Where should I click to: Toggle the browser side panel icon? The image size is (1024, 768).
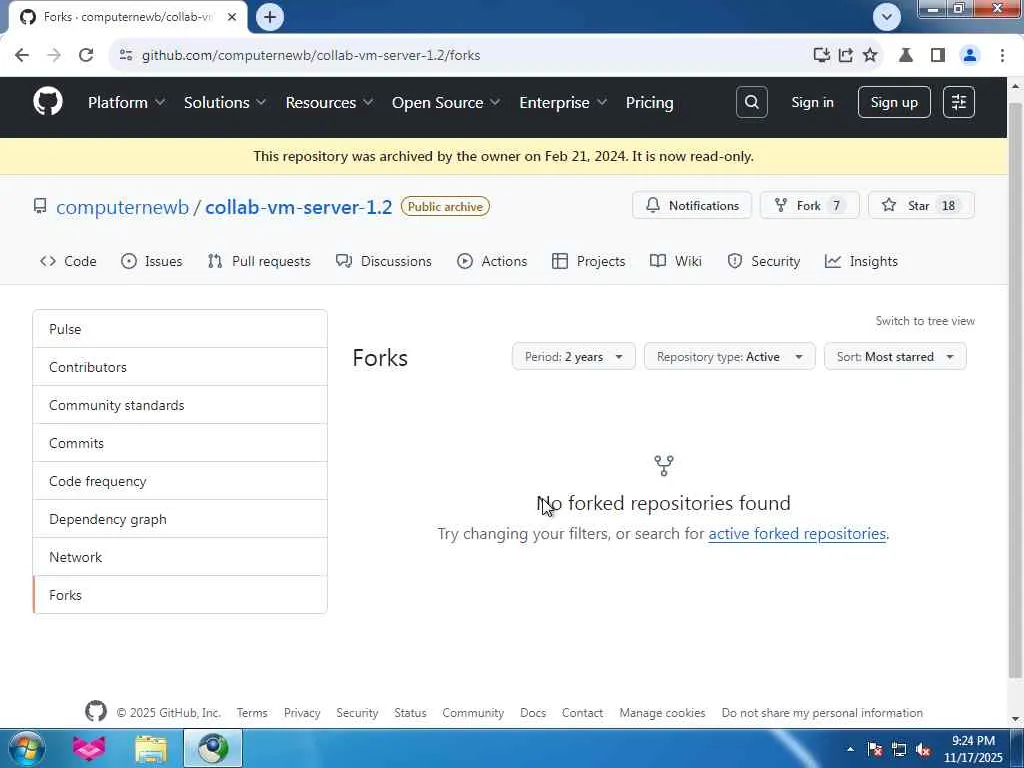[938, 55]
